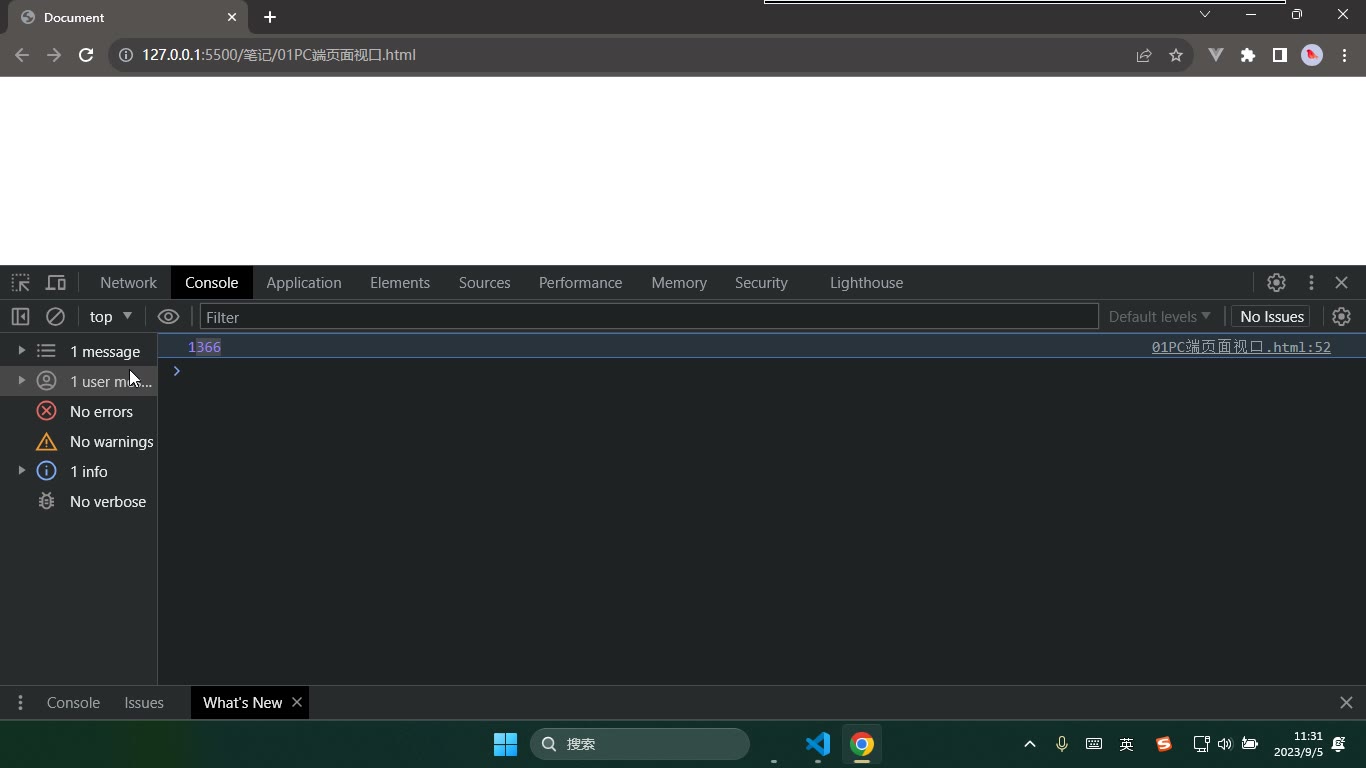The width and height of the screenshot is (1366, 768).
Task: Reload the page in Chrome
Action: (x=86, y=55)
